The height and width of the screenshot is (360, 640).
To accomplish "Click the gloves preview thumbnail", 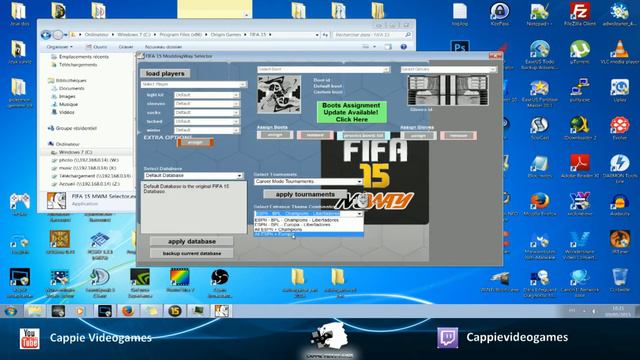I will click(x=448, y=90).
